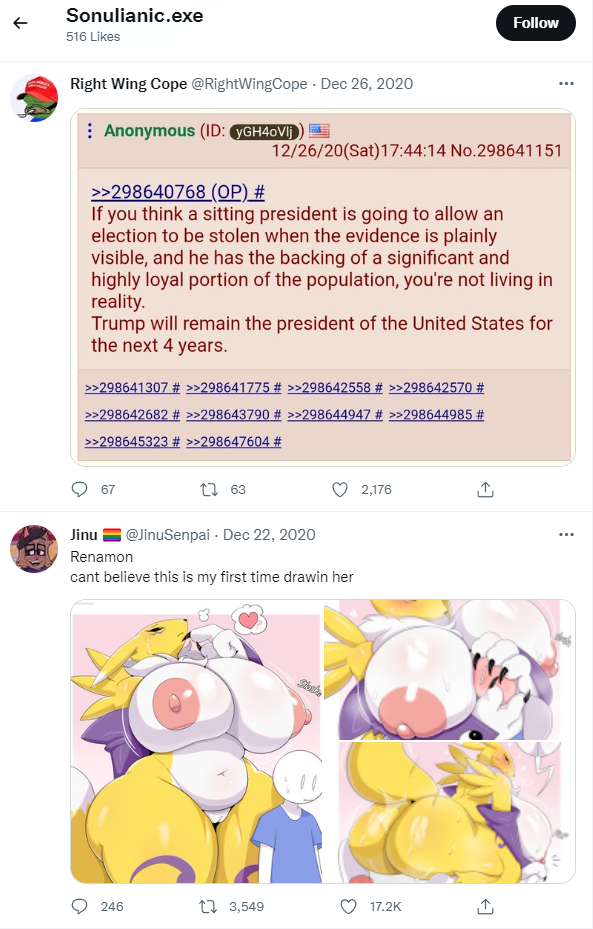This screenshot has height=929, width=593.
Task: Go back using the left arrow
Action: 21,23
